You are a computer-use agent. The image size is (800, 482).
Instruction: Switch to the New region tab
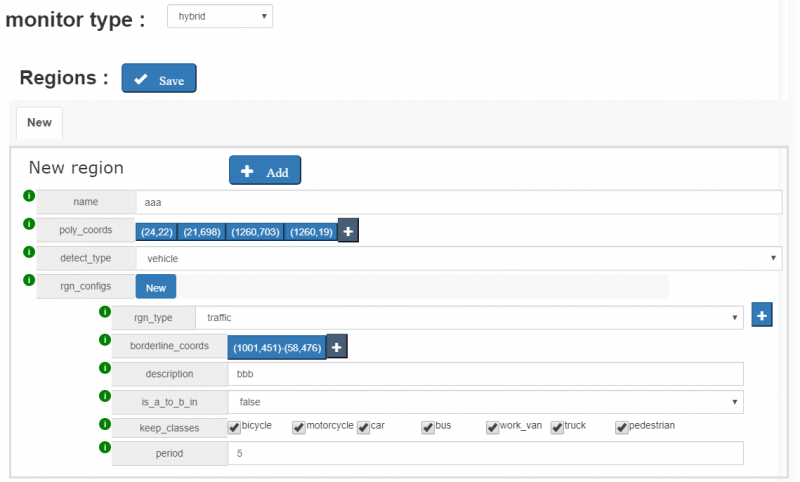tap(39, 122)
